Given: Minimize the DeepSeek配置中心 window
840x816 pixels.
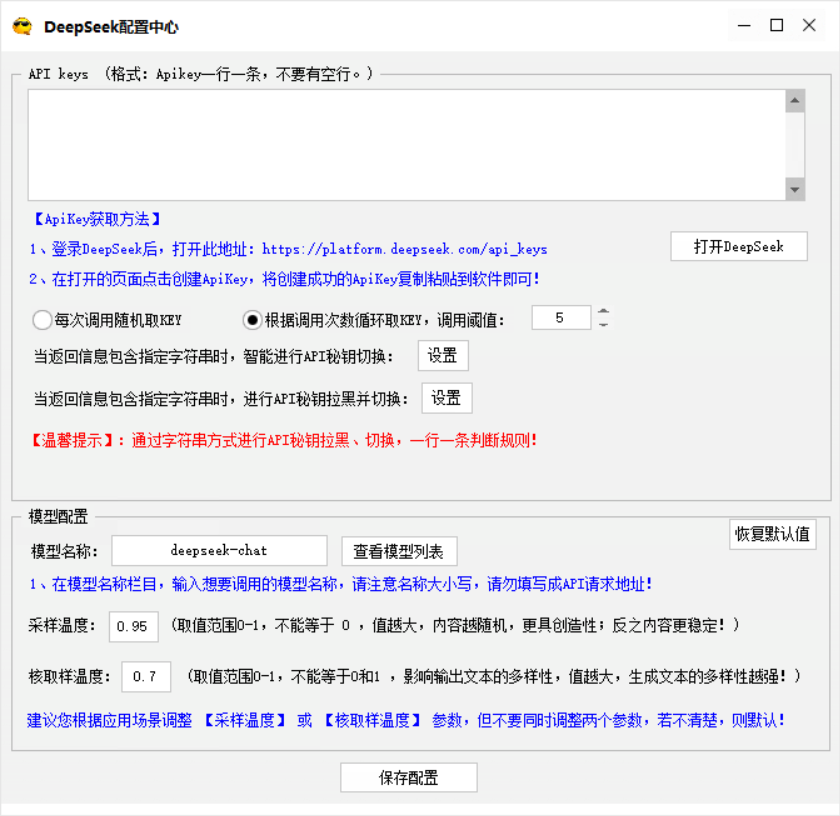Looking at the screenshot, I should point(744,25).
